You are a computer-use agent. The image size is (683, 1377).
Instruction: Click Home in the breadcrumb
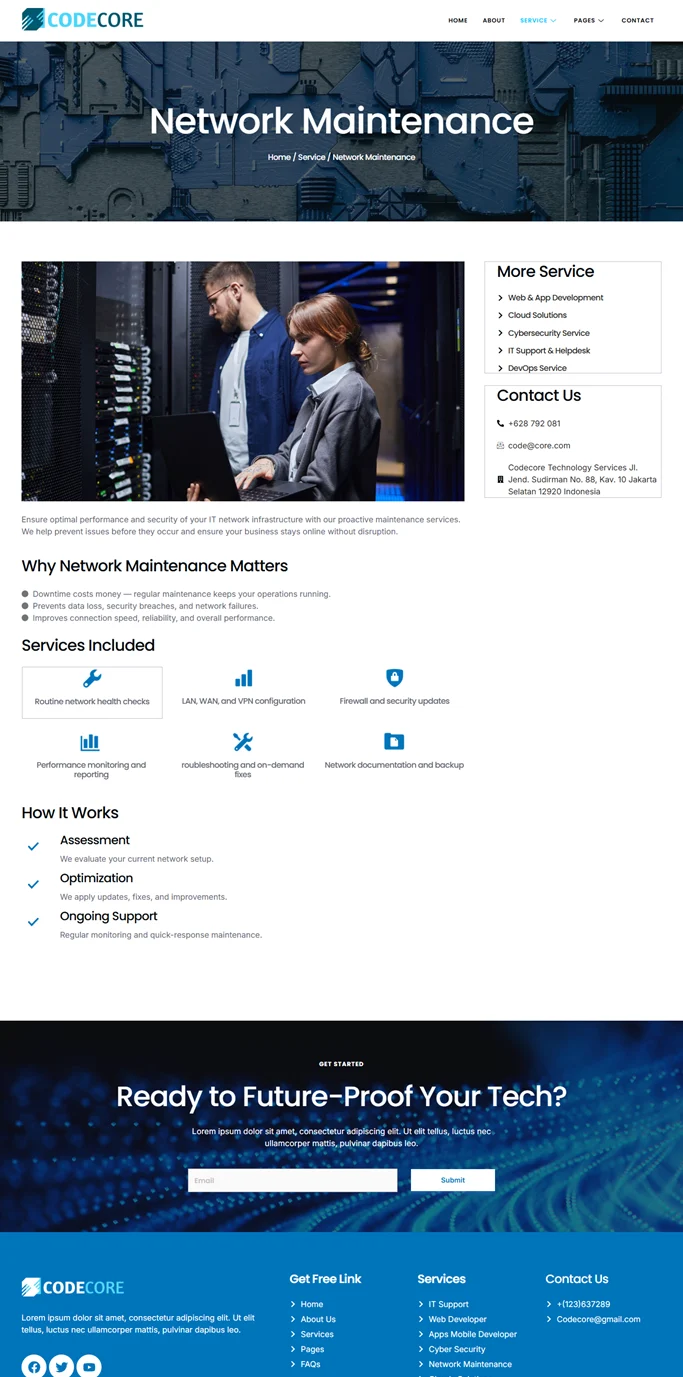pyautogui.click(x=279, y=157)
